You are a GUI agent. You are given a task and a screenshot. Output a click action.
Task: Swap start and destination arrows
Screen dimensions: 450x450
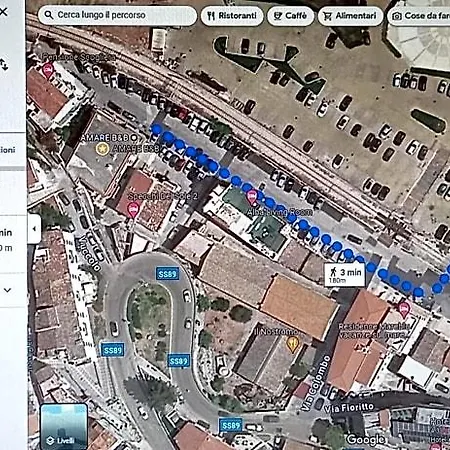(x=4, y=64)
